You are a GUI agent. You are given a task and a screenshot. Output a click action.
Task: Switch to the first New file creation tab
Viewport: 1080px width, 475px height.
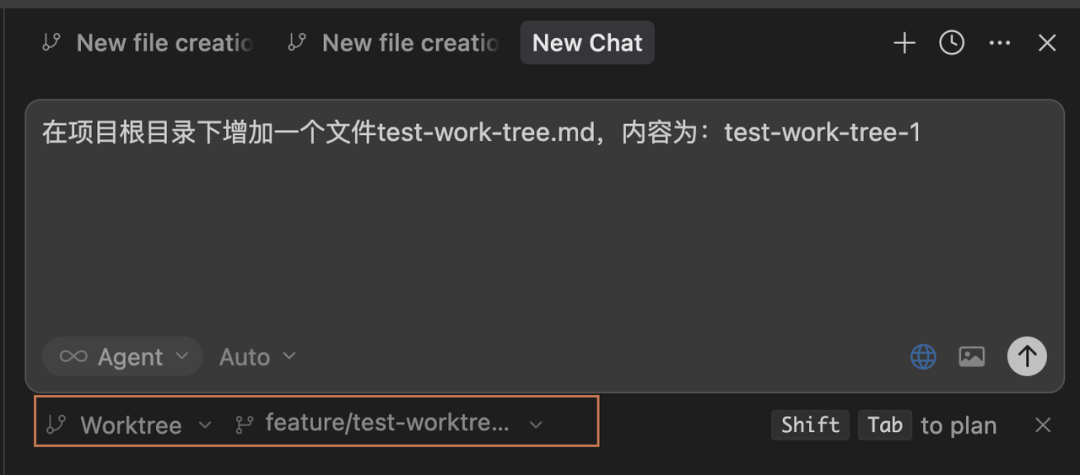[148, 43]
